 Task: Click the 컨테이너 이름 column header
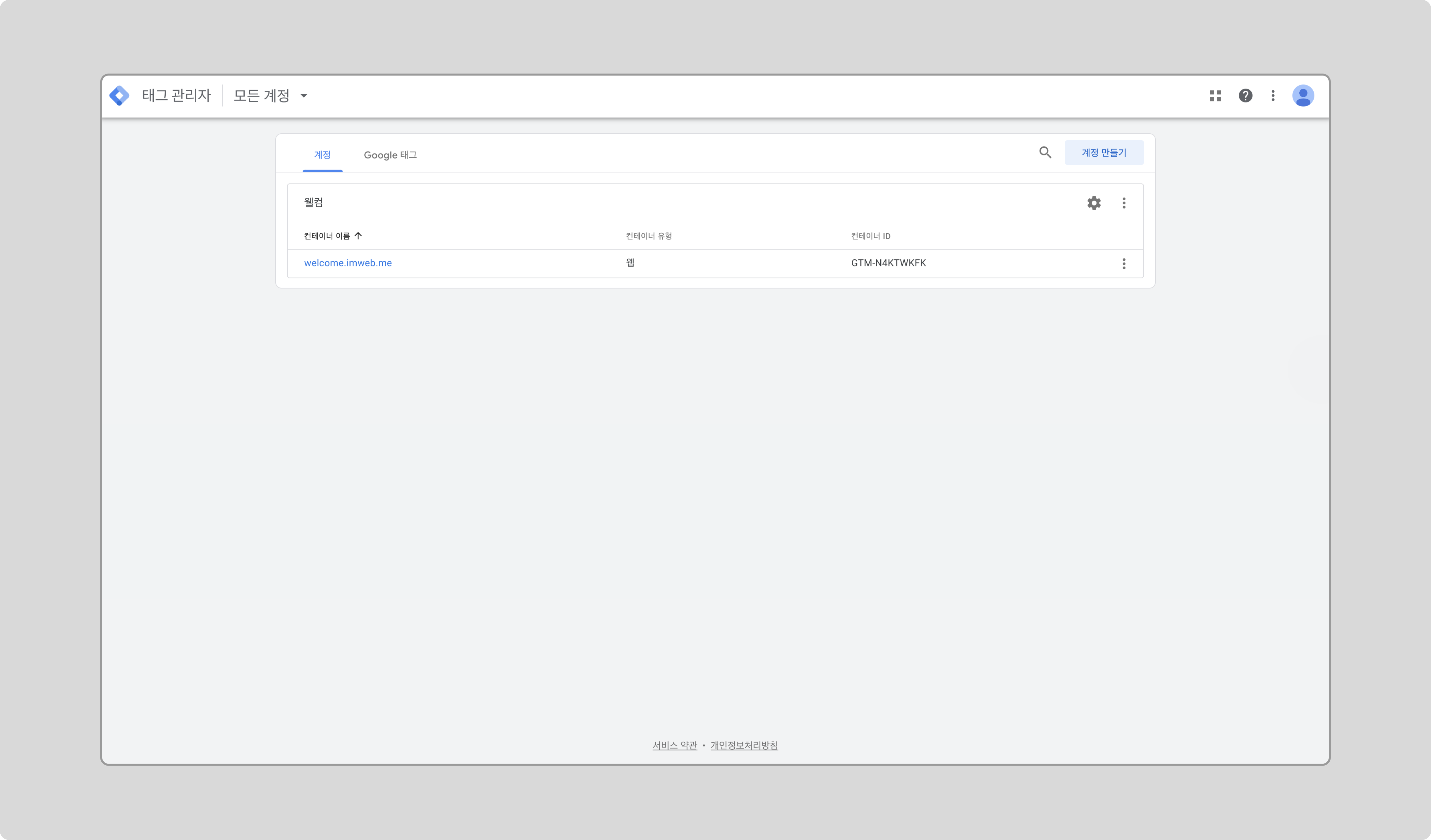tap(327, 236)
